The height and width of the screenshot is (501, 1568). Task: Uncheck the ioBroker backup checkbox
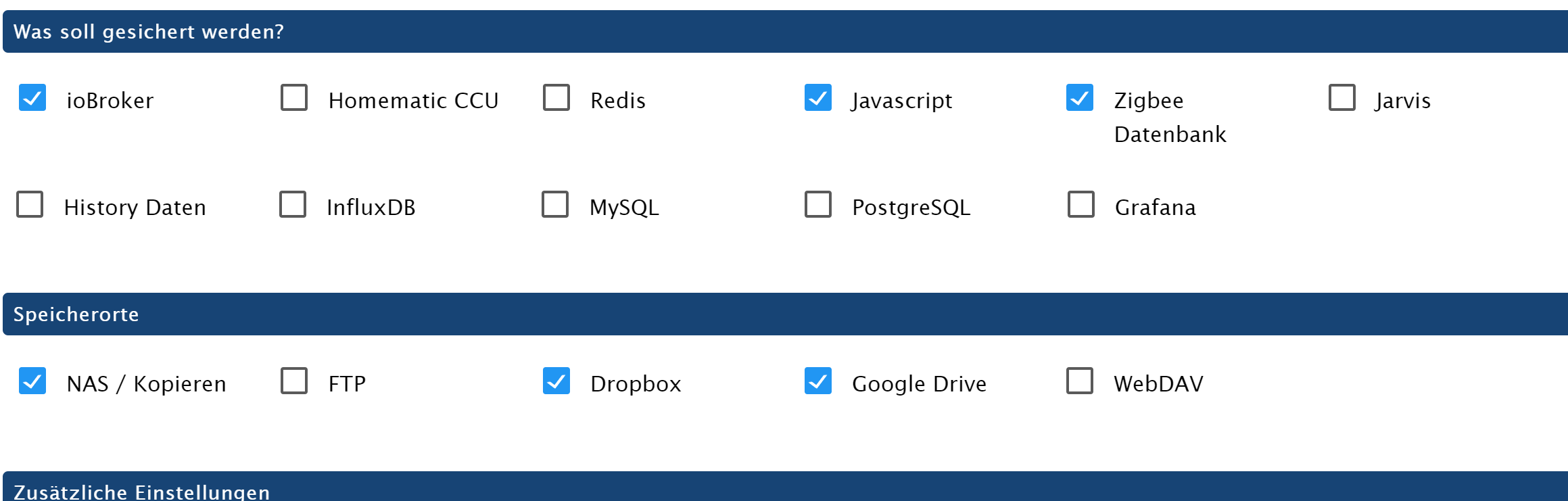click(32, 97)
